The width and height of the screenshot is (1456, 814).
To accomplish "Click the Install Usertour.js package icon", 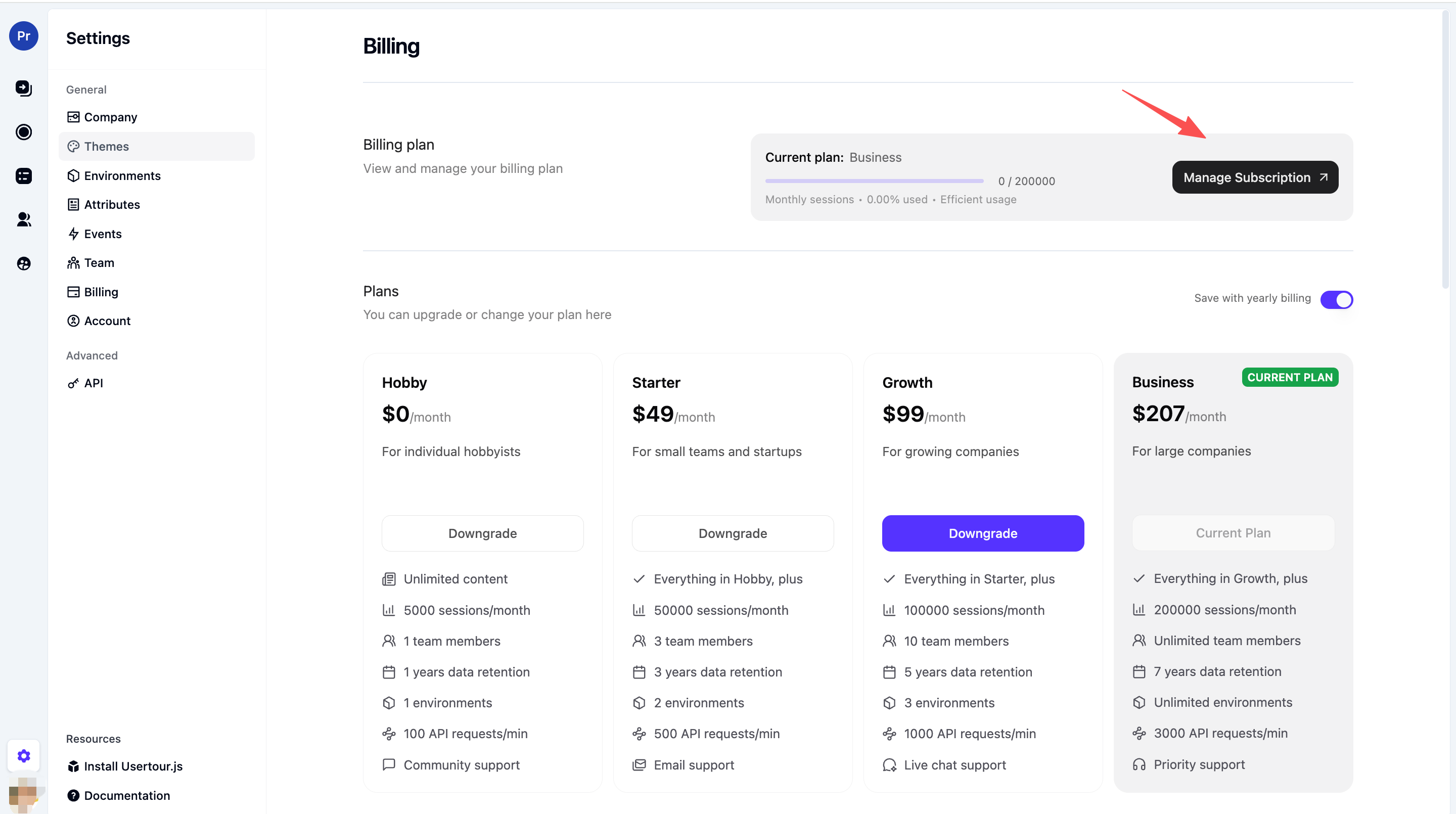I will [74, 766].
